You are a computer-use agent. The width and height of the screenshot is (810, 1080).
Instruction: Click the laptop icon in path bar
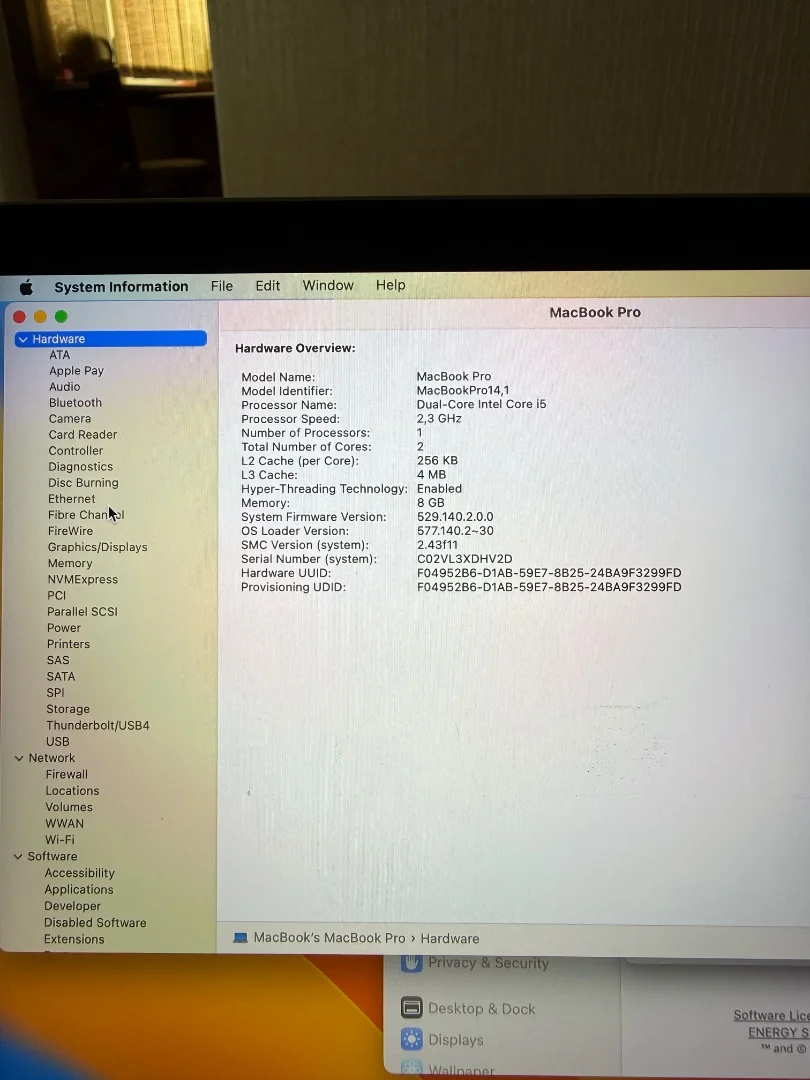click(240, 938)
